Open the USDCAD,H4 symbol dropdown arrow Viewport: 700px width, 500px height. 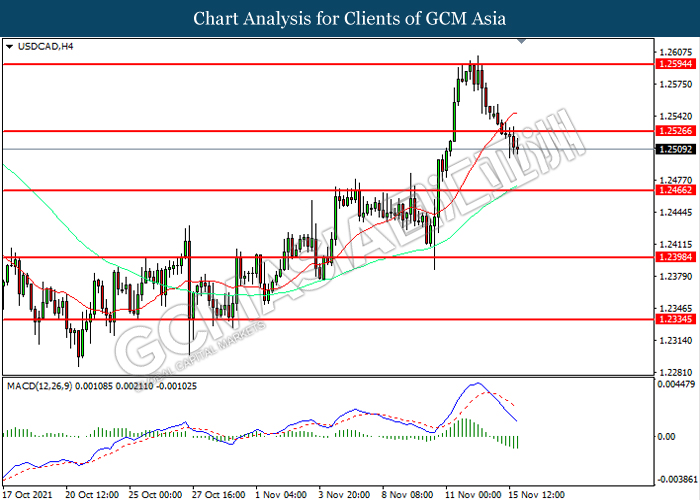(x=9, y=46)
